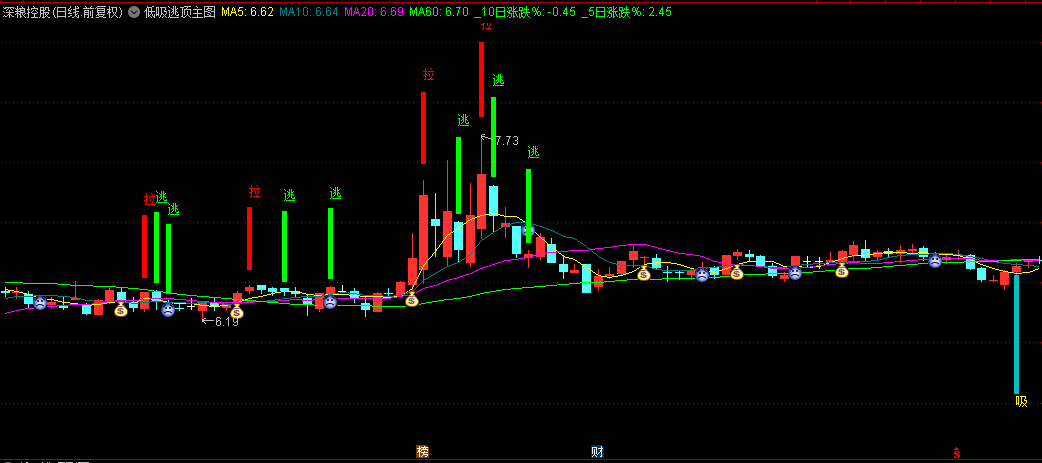Viewport: 1042px width, 463px height.
Task: Click the MA20: 6.69 legend entry
Action: (373, 12)
